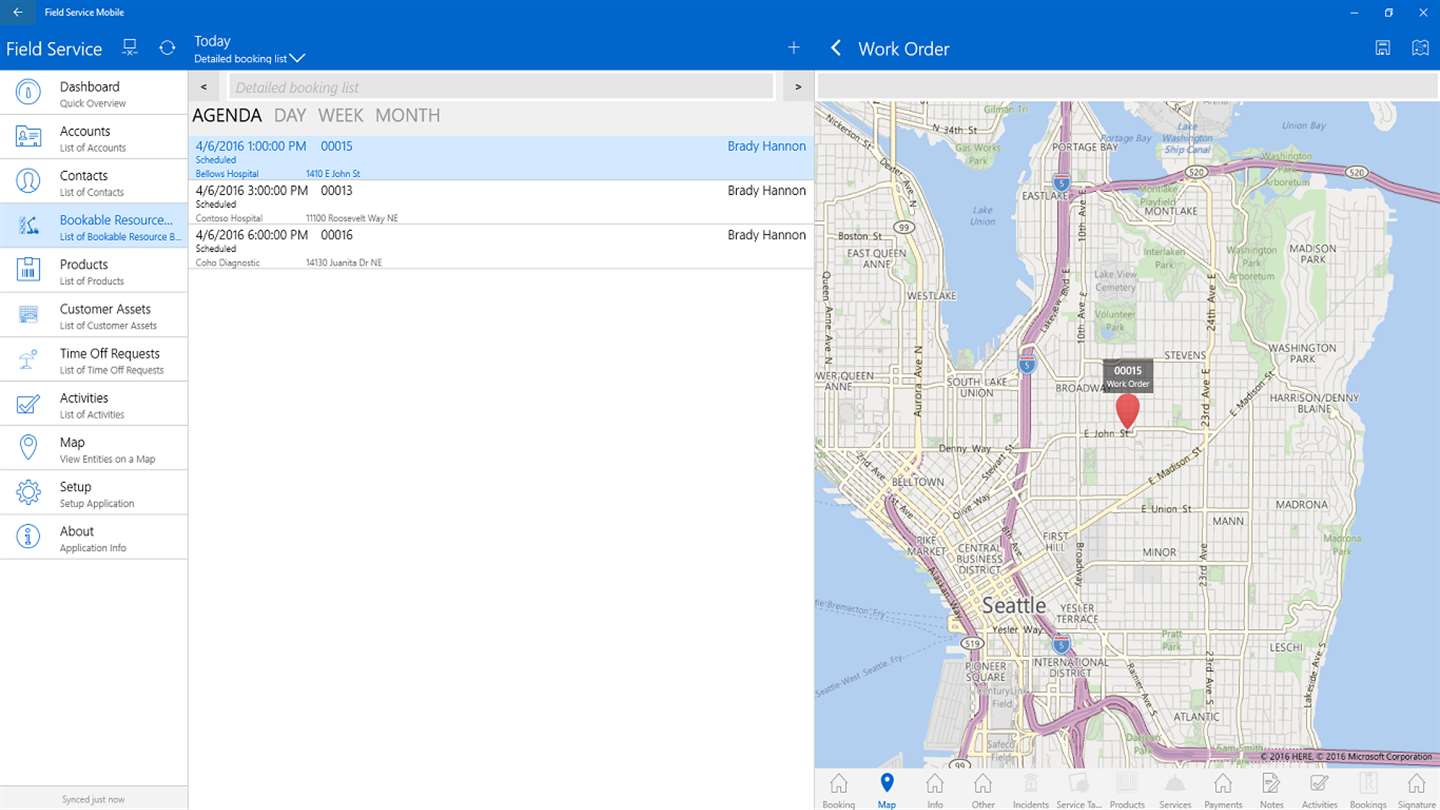This screenshot has width=1440, height=810.
Task: Open the Services tab in the work order
Action: pyautogui.click(x=1175, y=790)
